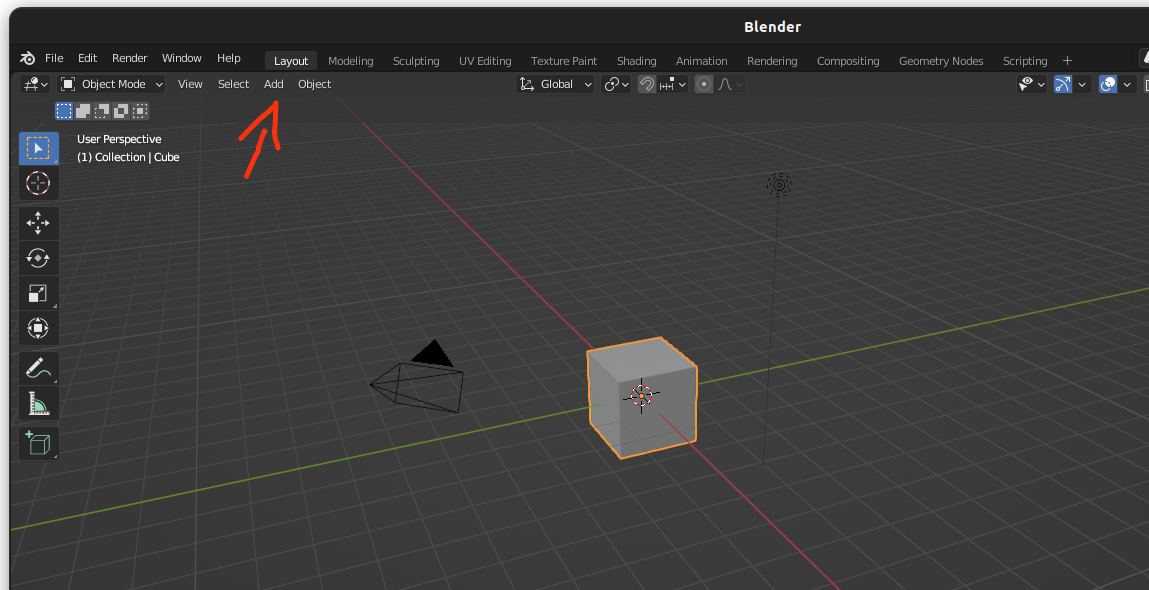Switch to the Scripting workspace tab
This screenshot has height=590, width=1149.
tap(1024, 61)
